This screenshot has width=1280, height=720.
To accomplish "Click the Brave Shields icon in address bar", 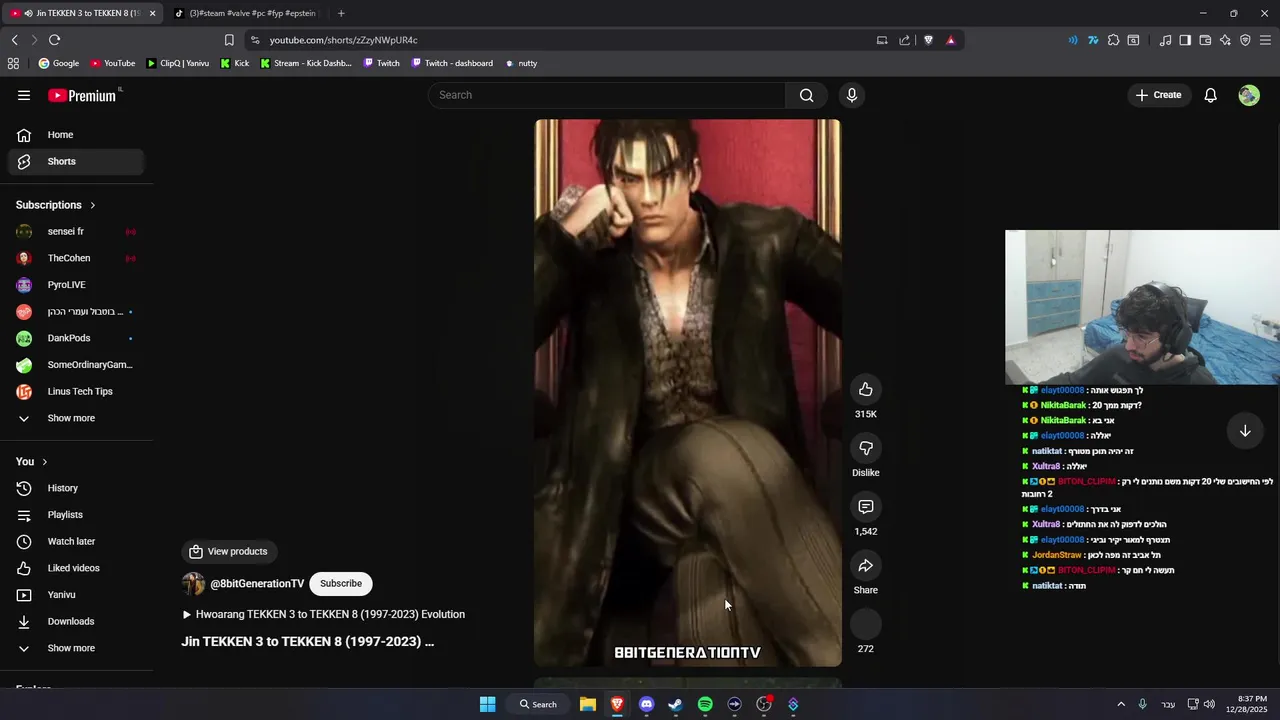I will point(928,40).
